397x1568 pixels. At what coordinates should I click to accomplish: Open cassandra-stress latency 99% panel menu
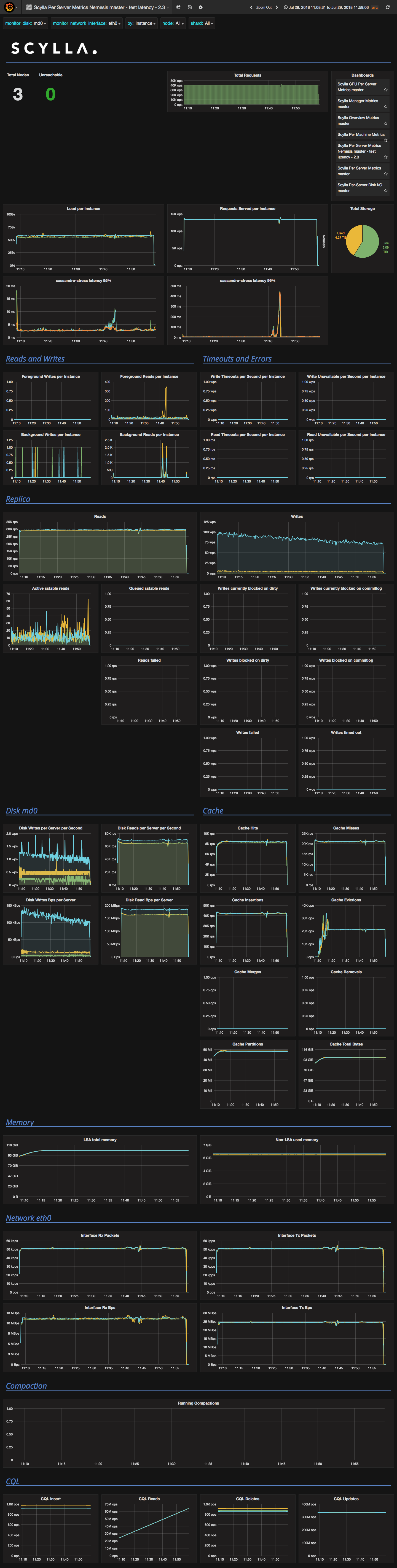pyautogui.click(x=247, y=281)
